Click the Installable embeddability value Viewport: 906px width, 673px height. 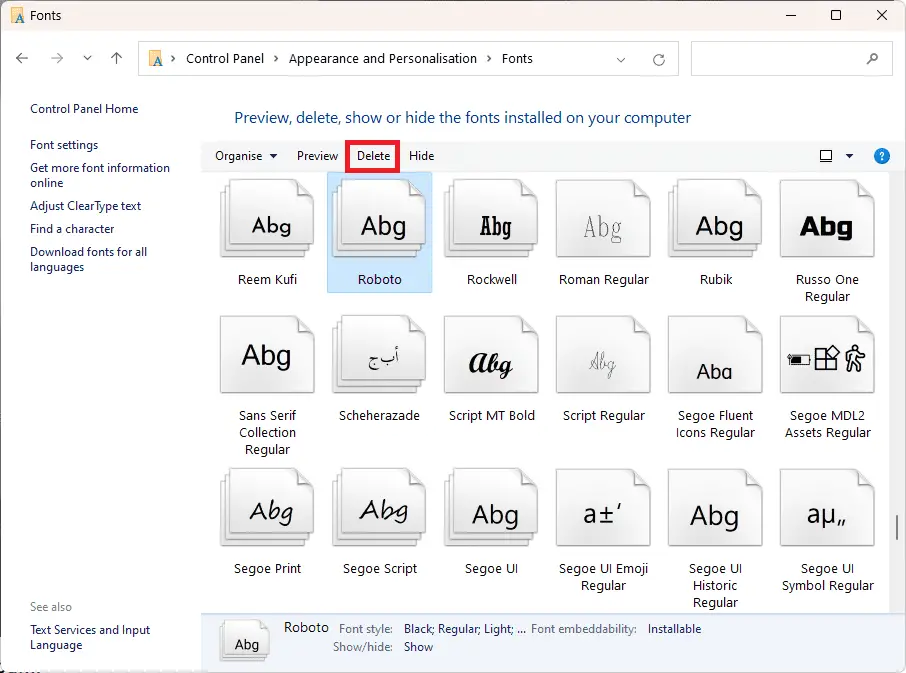pos(674,629)
